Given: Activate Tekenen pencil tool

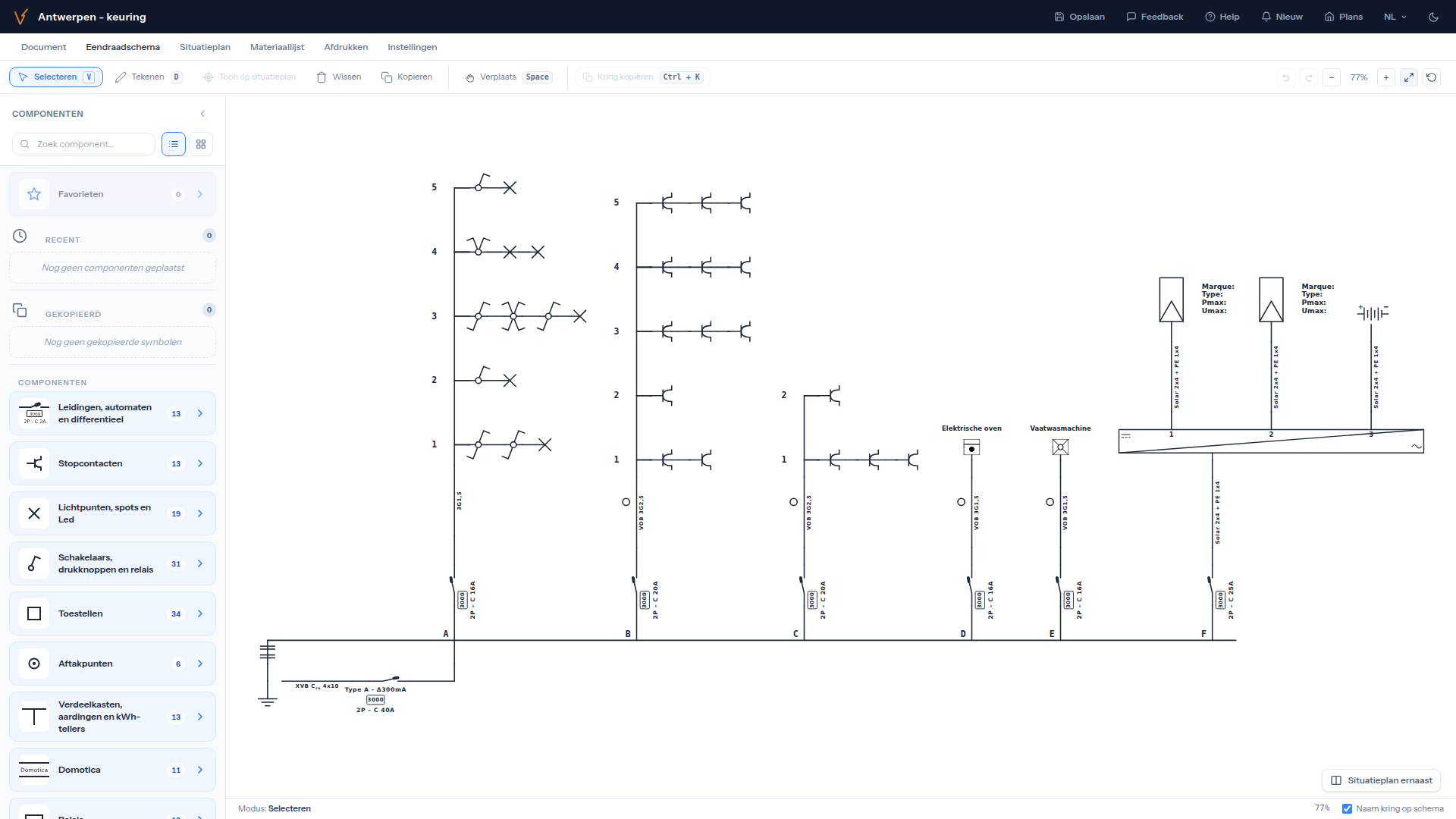Looking at the screenshot, I should [x=148, y=77].
